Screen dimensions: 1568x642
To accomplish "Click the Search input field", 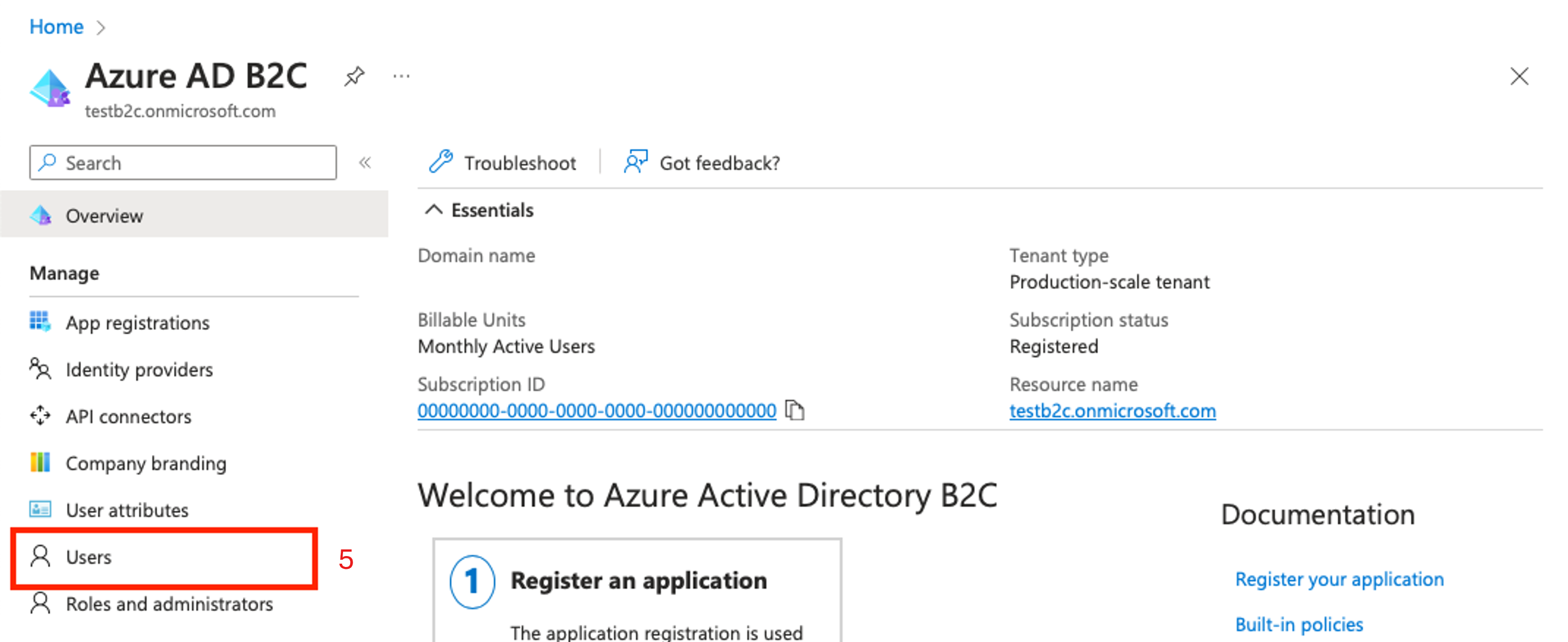I will point(183,162).
